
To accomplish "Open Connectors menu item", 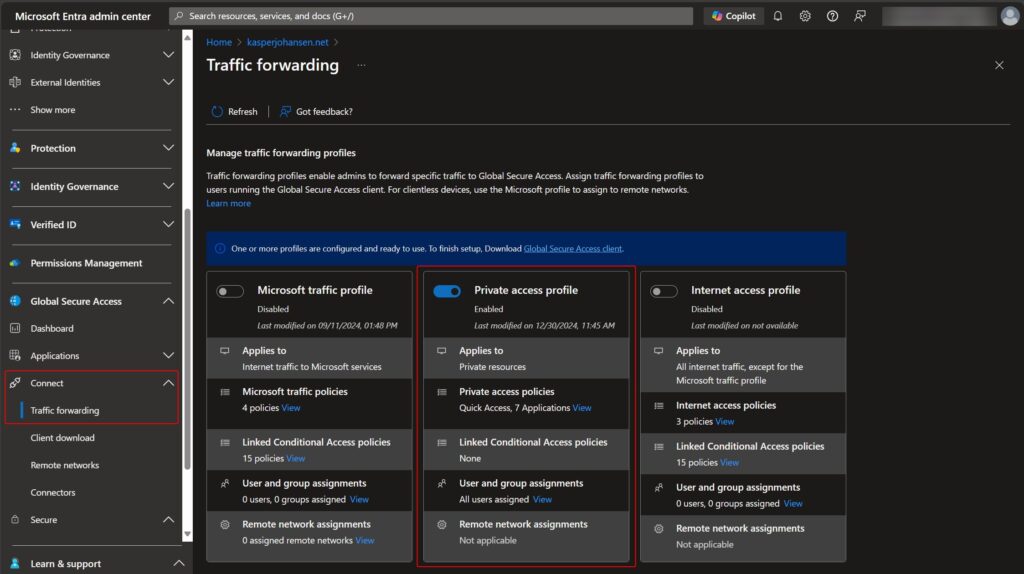I will pyautogui.click(x=52, y=493).
